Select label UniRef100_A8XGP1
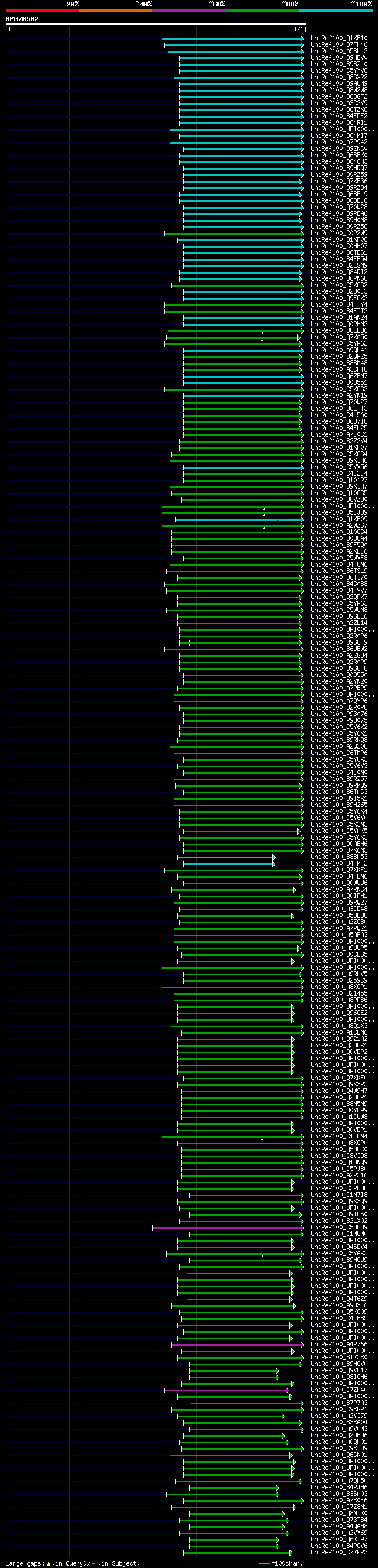Image resolution: width=378 pixels, height=1568 pixels. click(x=339, y=987)
